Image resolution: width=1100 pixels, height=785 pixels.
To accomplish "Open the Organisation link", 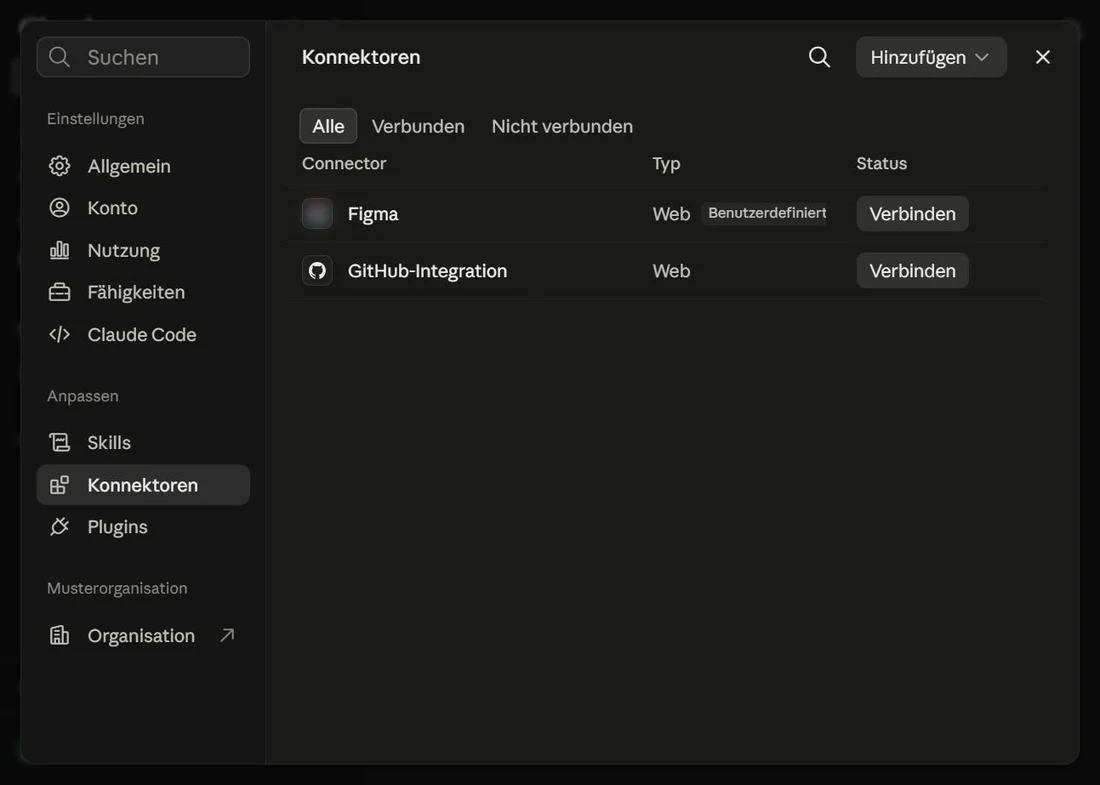I will pos(143,636).
